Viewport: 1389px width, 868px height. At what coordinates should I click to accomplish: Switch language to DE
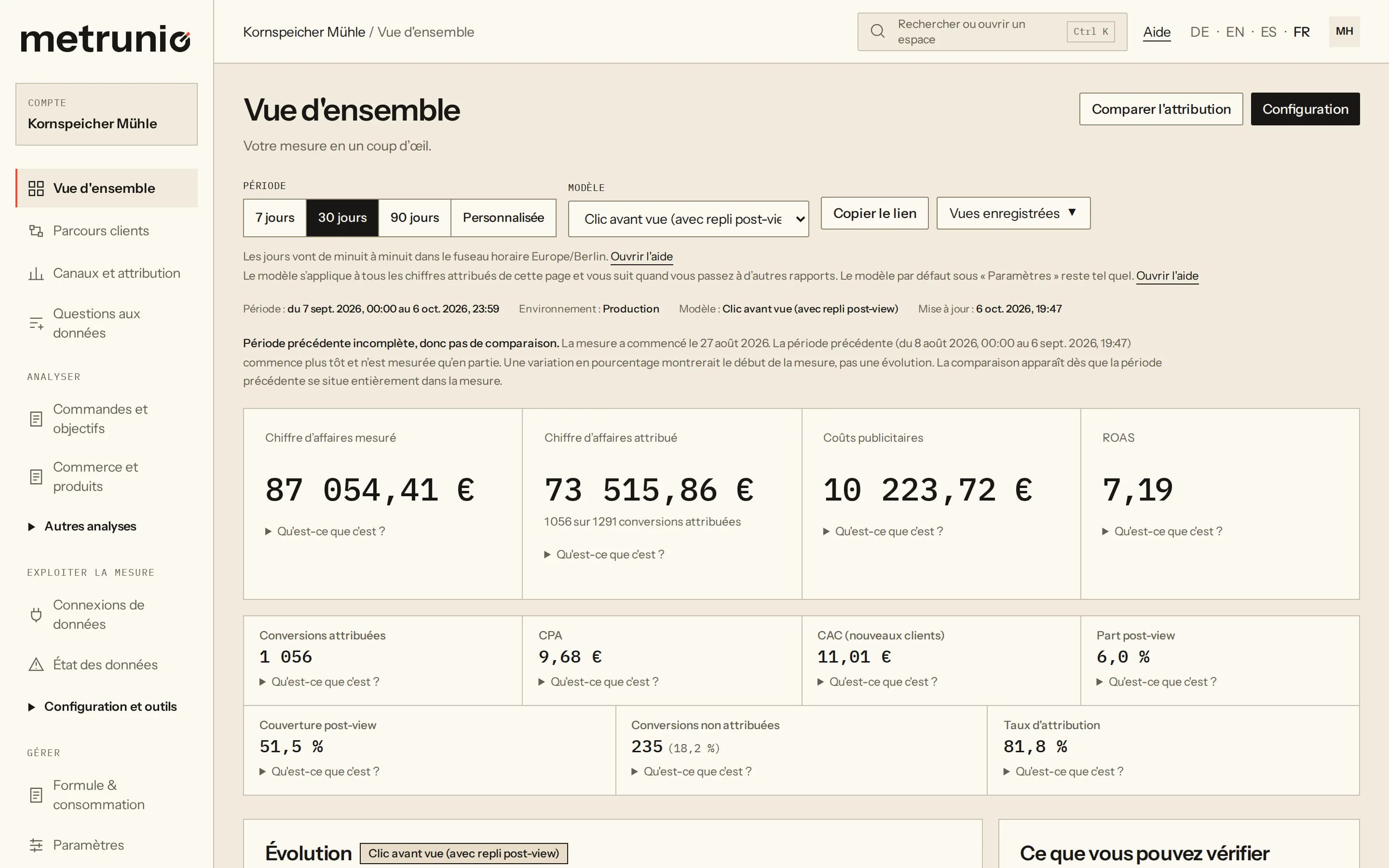click(x=1199, y=32)
